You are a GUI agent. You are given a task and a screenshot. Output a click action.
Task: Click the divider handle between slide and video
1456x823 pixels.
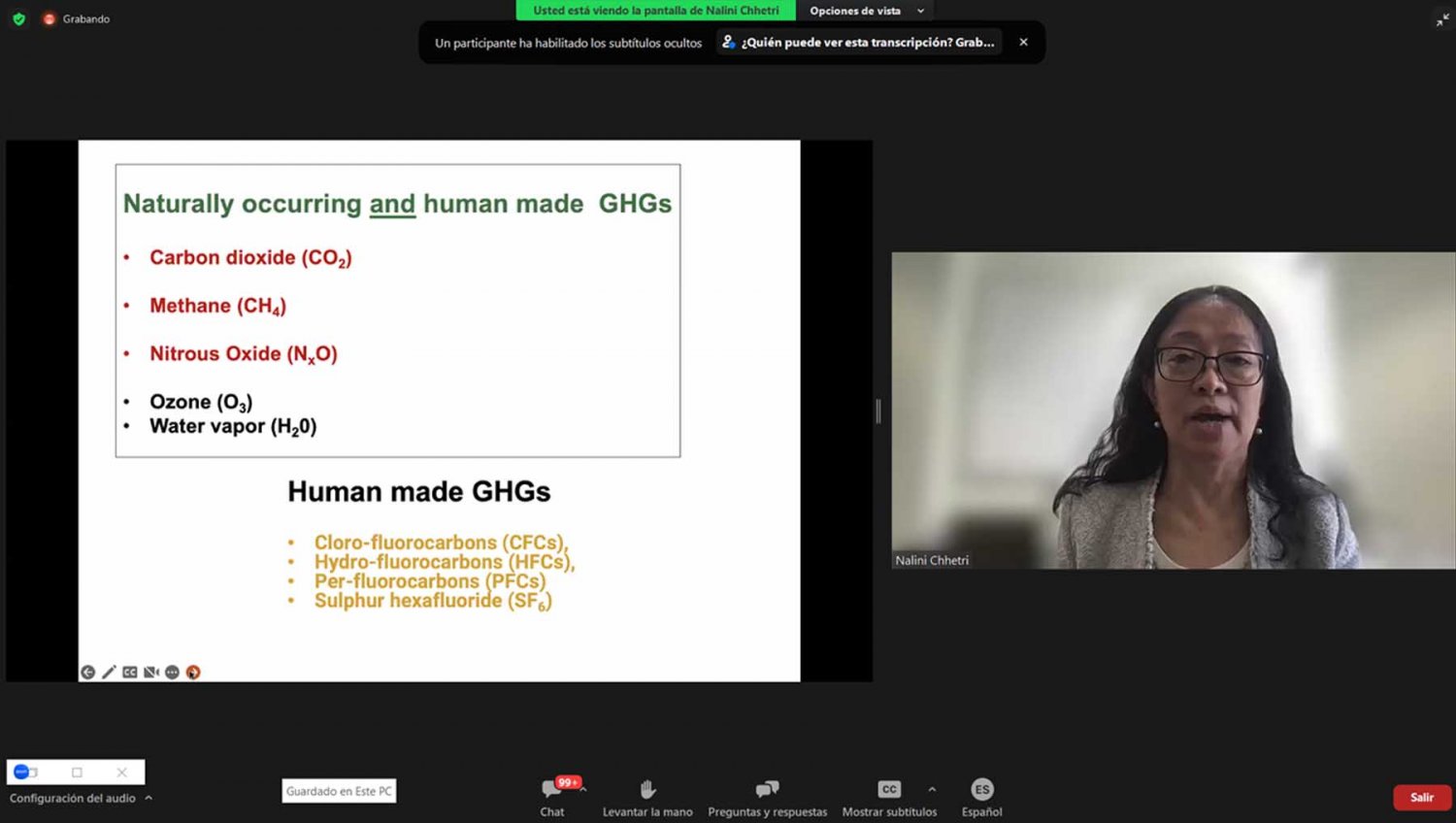(878, 411)
